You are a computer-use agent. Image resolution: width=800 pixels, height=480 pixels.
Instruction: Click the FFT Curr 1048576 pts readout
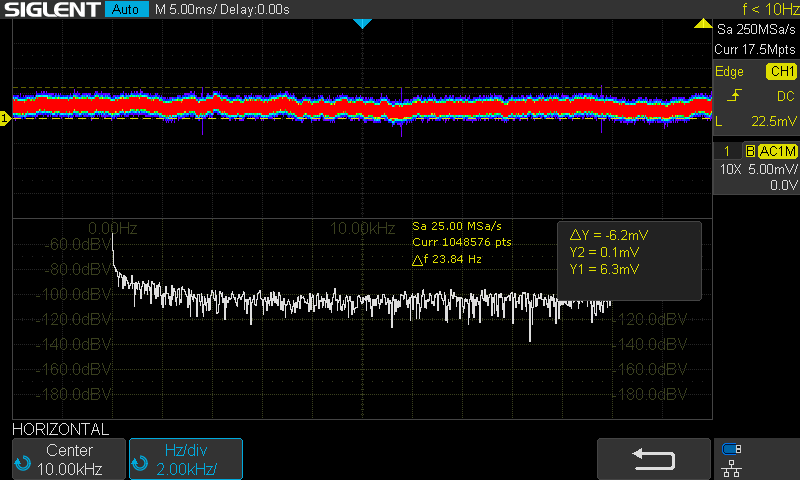coord(462,242)
